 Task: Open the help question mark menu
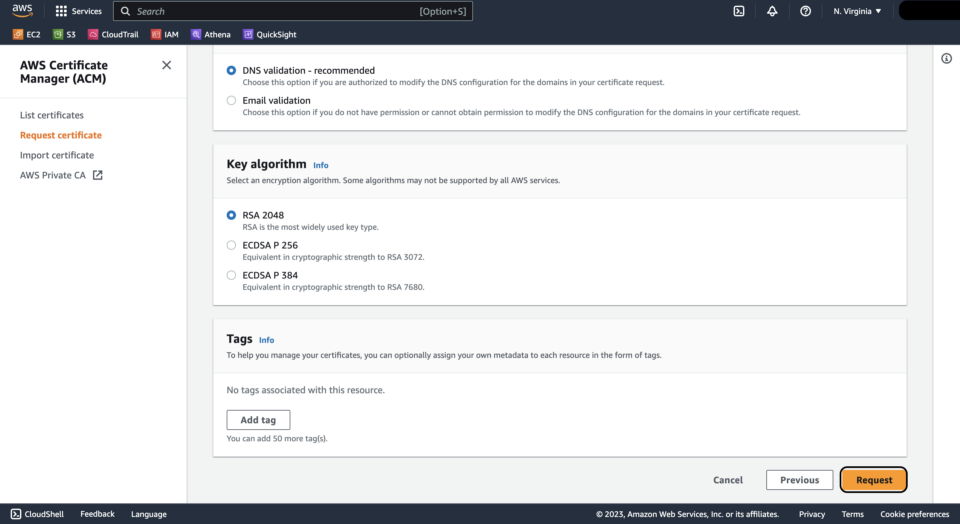(805, 11)
